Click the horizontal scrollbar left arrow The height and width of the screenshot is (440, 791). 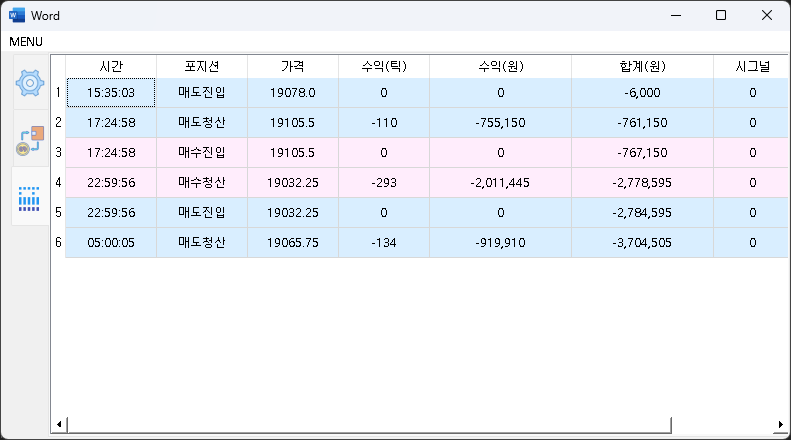(59, 424)
